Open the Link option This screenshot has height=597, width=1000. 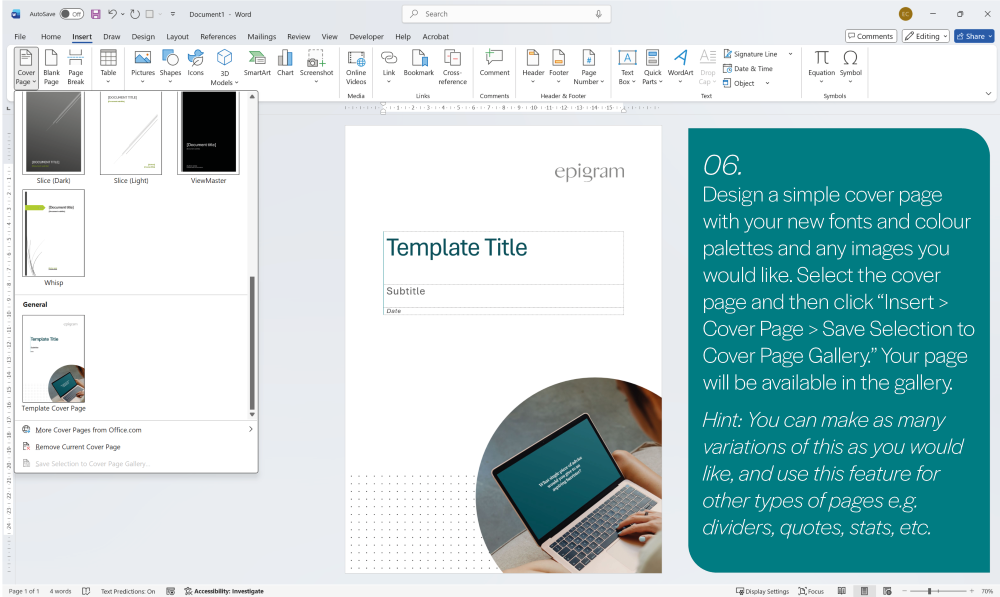click(389, 67)
